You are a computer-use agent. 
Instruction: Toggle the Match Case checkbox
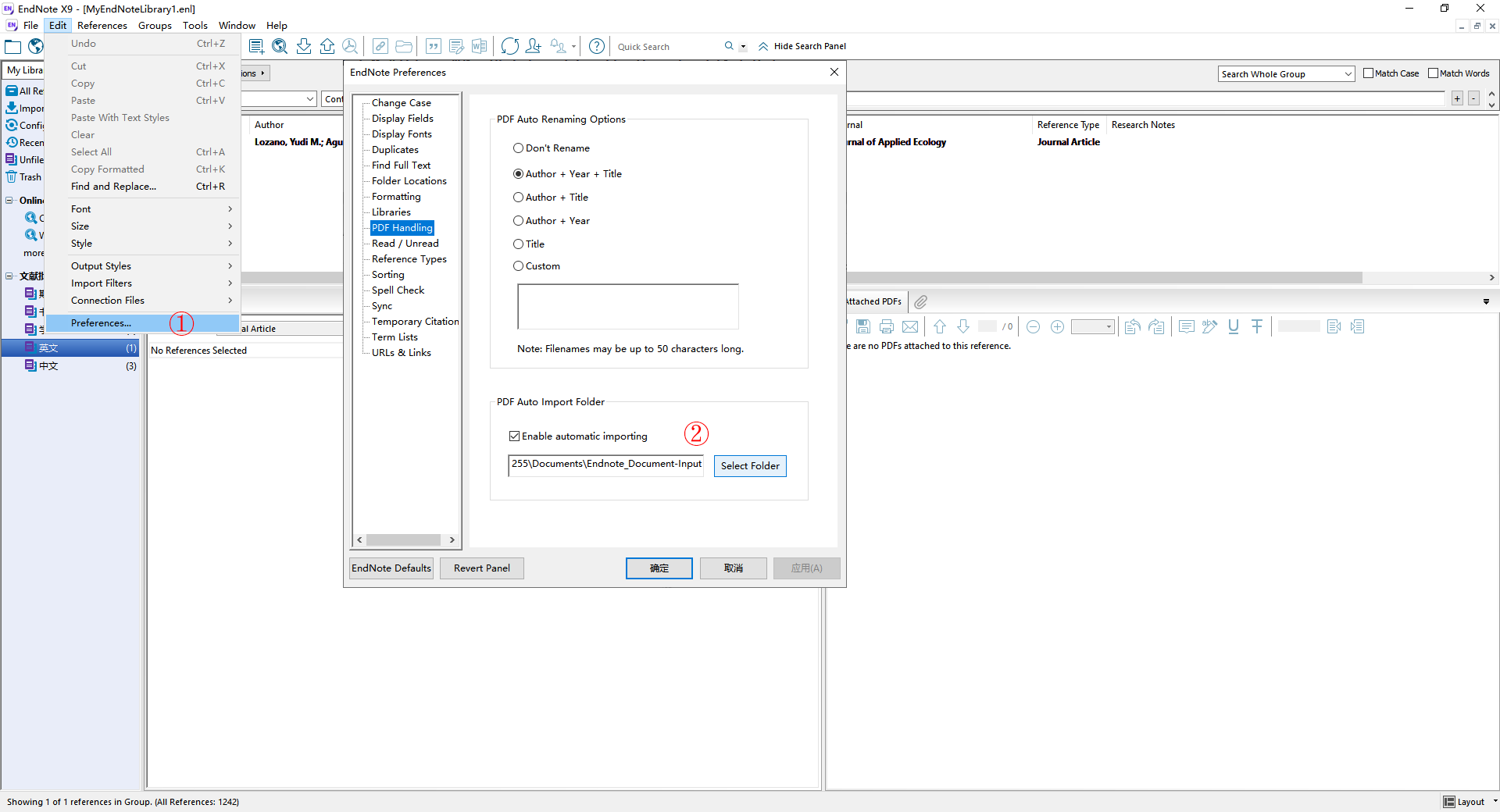pos(1368,73)
